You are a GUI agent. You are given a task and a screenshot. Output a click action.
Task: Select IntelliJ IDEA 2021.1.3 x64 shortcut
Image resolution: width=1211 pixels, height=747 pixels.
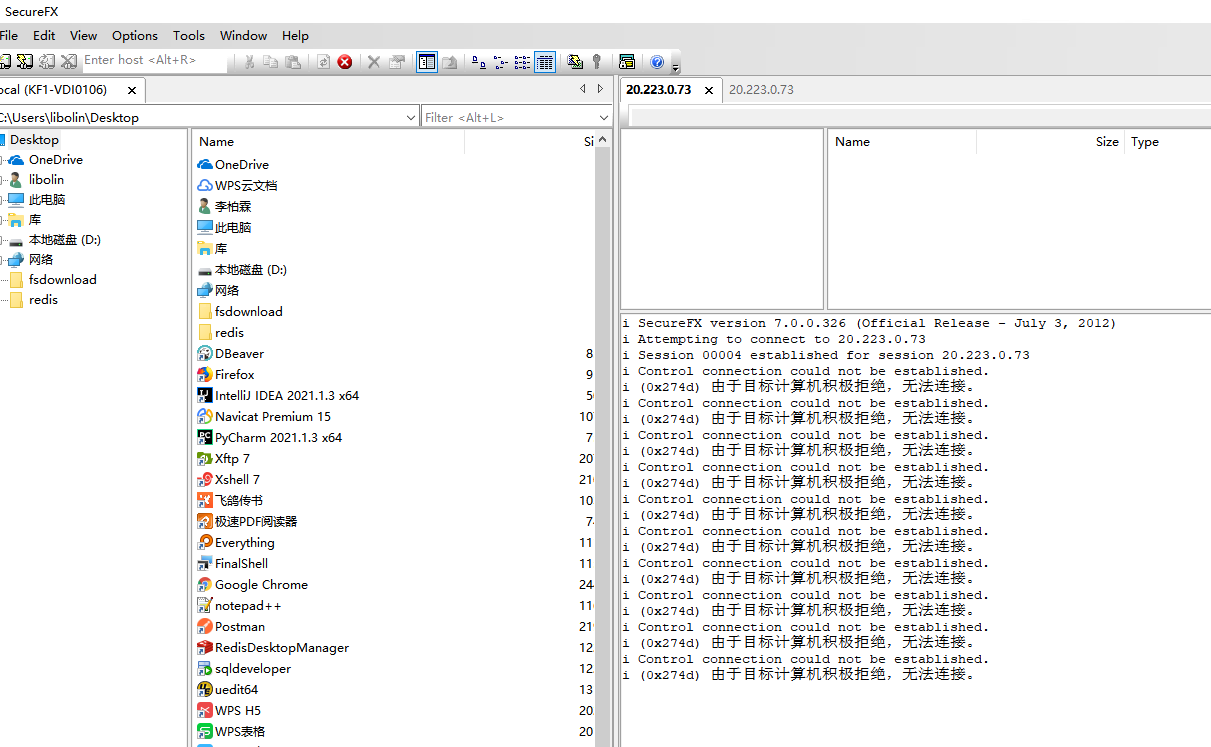286,395
